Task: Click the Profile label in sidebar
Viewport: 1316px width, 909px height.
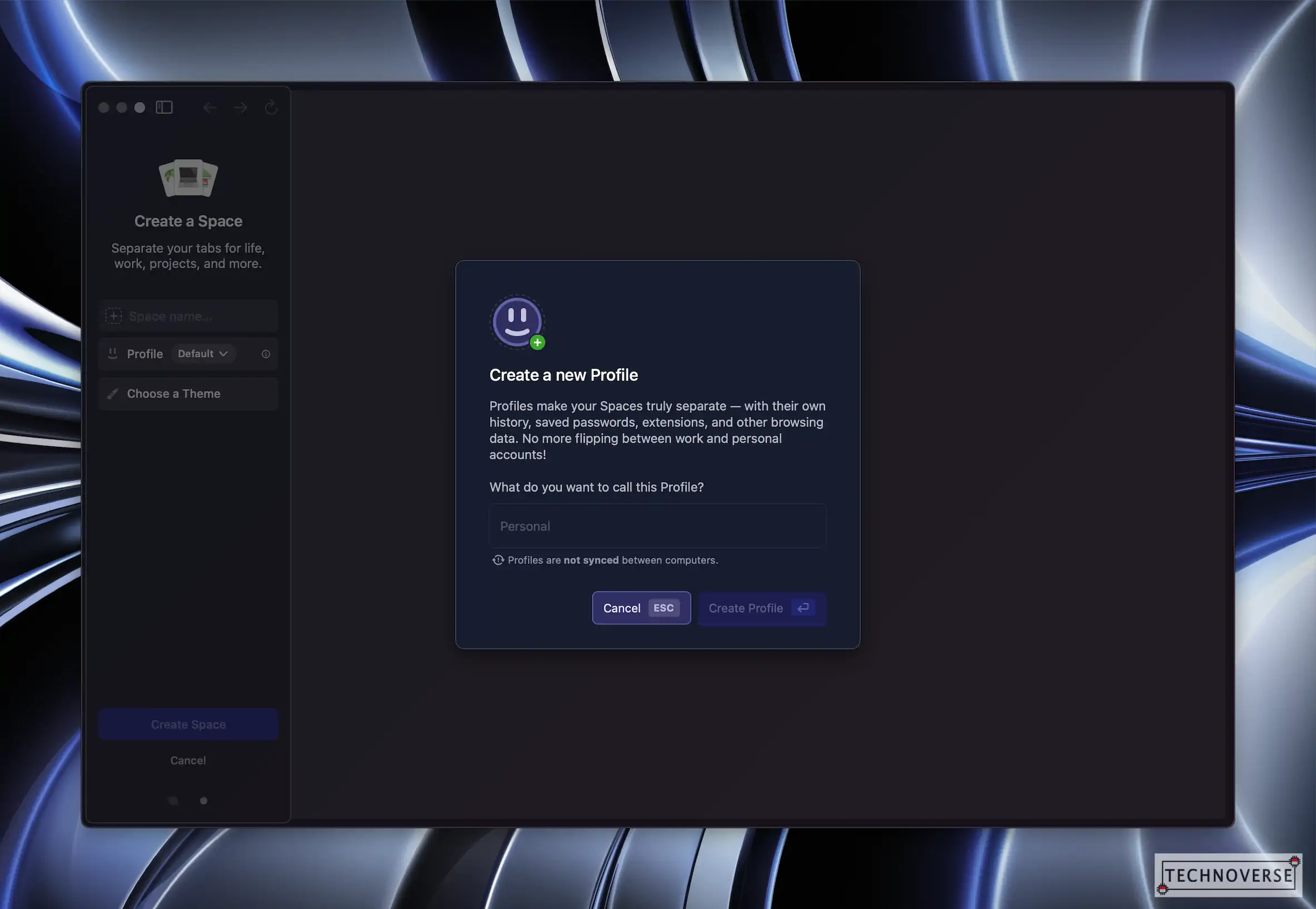Action: pos(145,353)
